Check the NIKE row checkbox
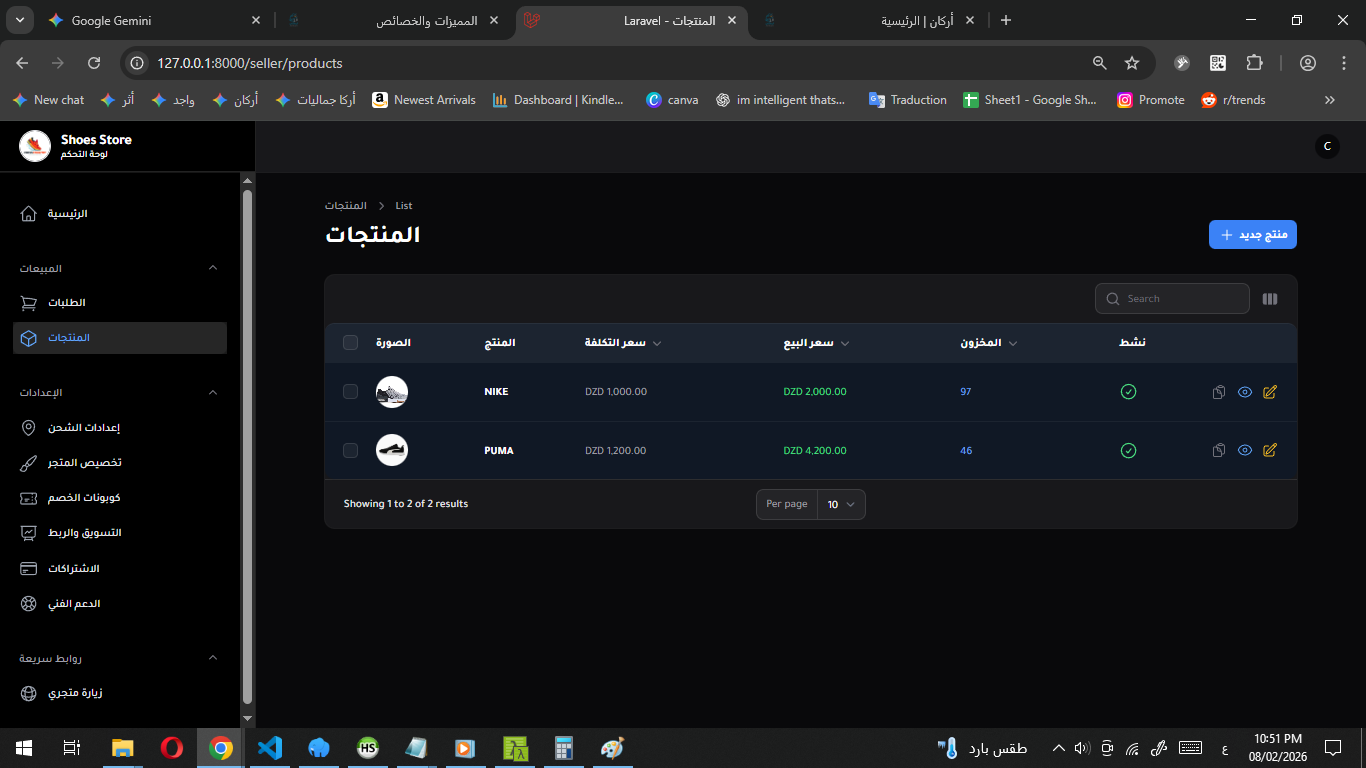This screenshot has width=1366, height=768. pyautogui.click(x=350, y=392)
